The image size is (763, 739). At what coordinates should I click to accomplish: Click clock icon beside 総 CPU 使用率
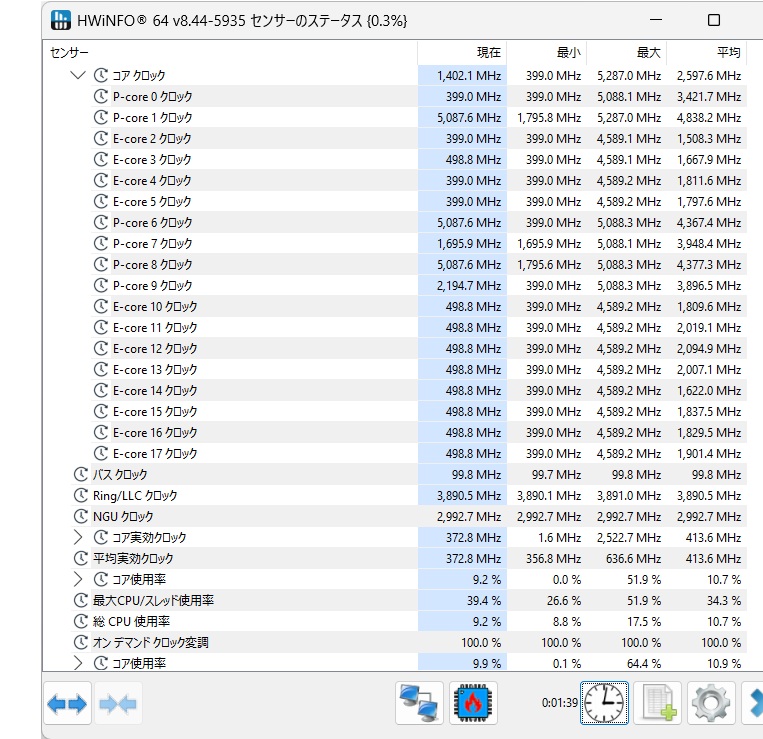click(81, 621)
